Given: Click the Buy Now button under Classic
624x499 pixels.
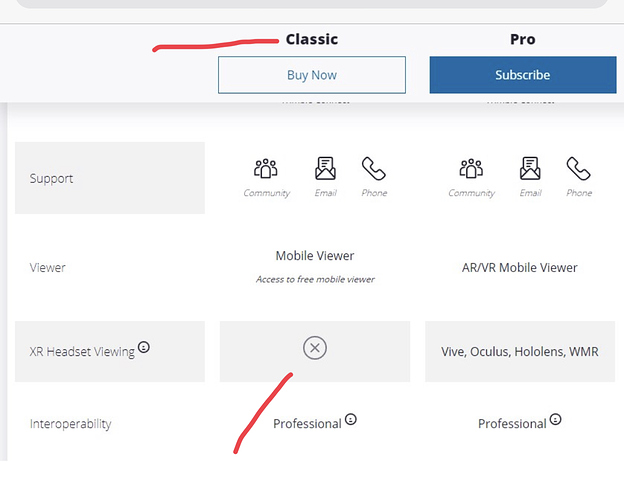Looking at the screenshot, I should [311, 75].
